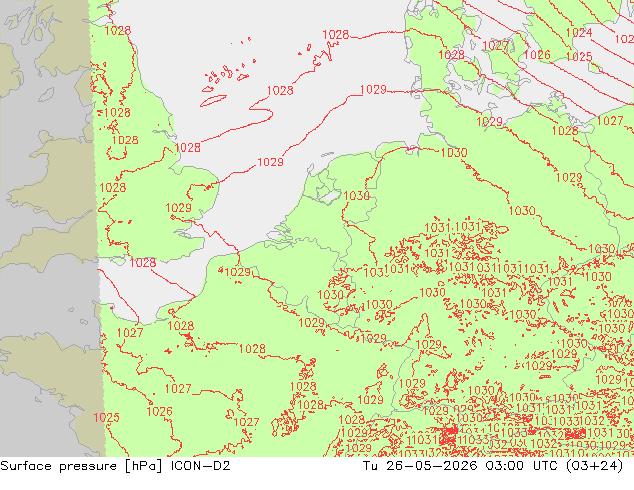Viewport: 634px width, 490px height.
Task: Click the "1026" label right of bottom-left 1025
Action: 159,412
